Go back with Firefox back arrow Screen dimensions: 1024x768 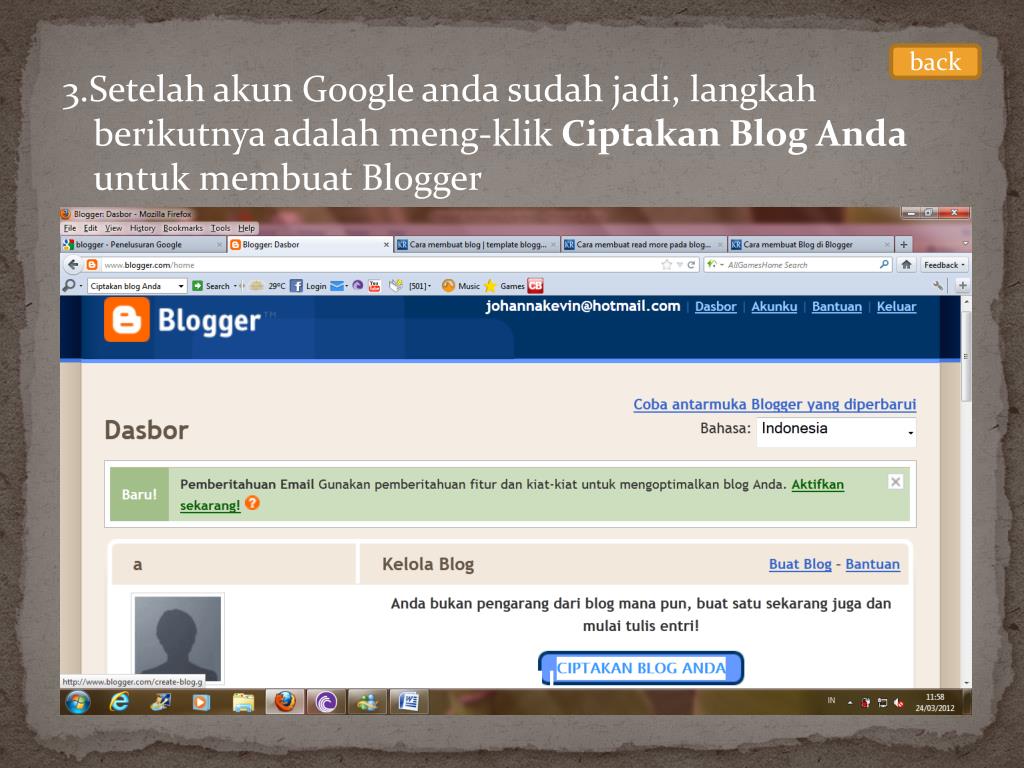(73, 264)
